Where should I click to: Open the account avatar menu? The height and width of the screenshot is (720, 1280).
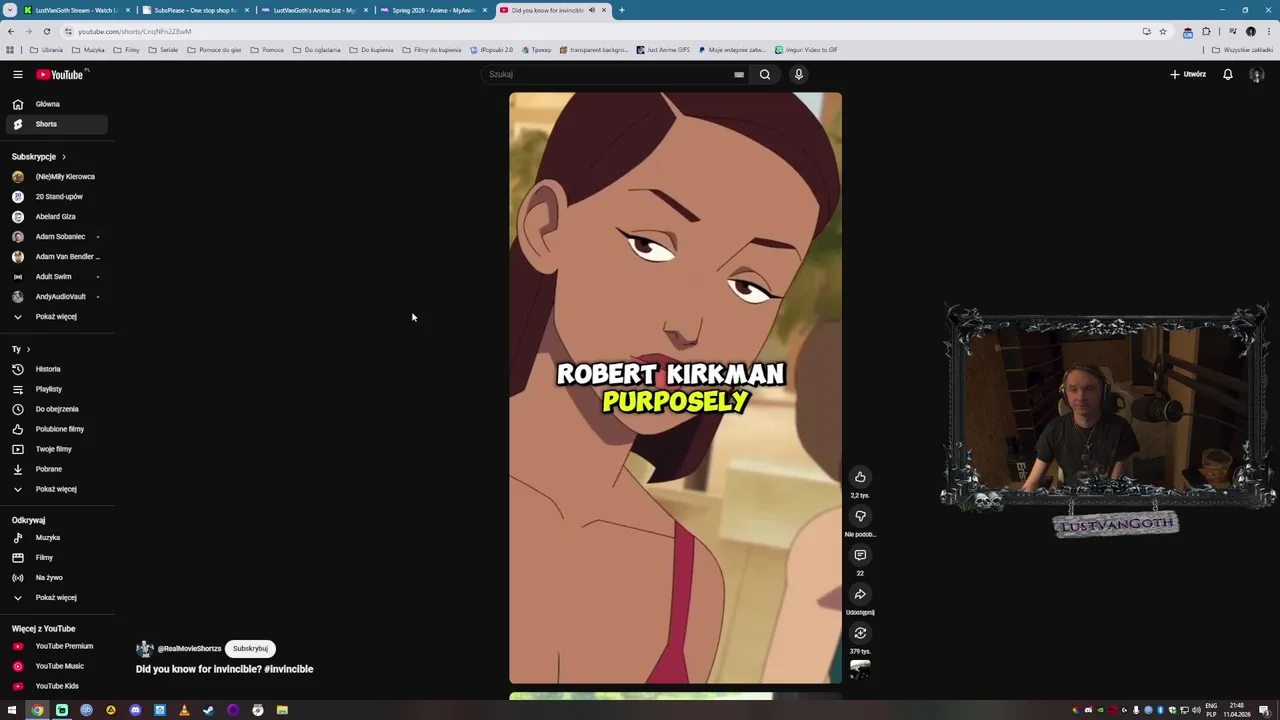click(1257, 75)
